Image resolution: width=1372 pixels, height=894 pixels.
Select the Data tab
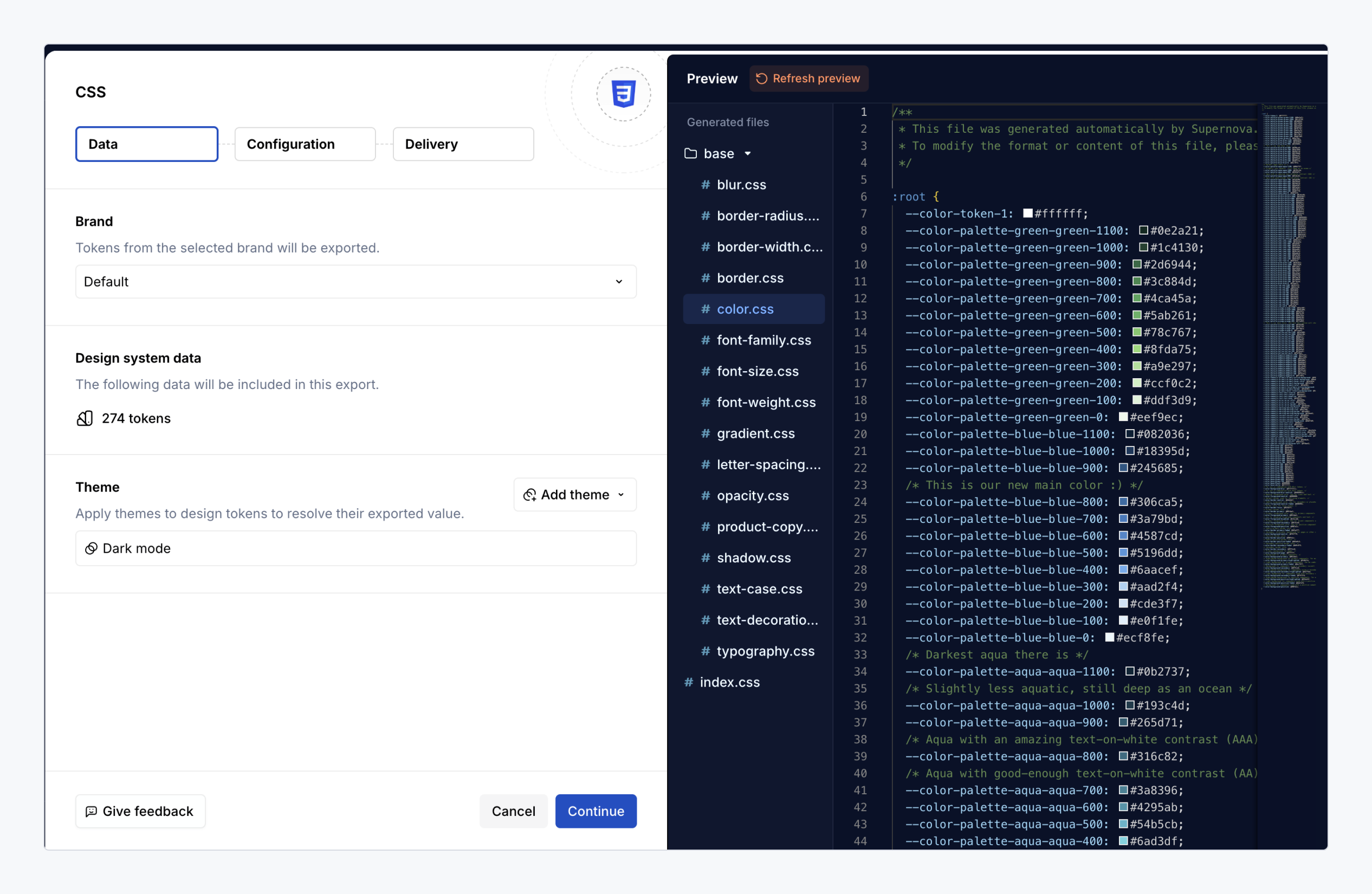point(146,144)
